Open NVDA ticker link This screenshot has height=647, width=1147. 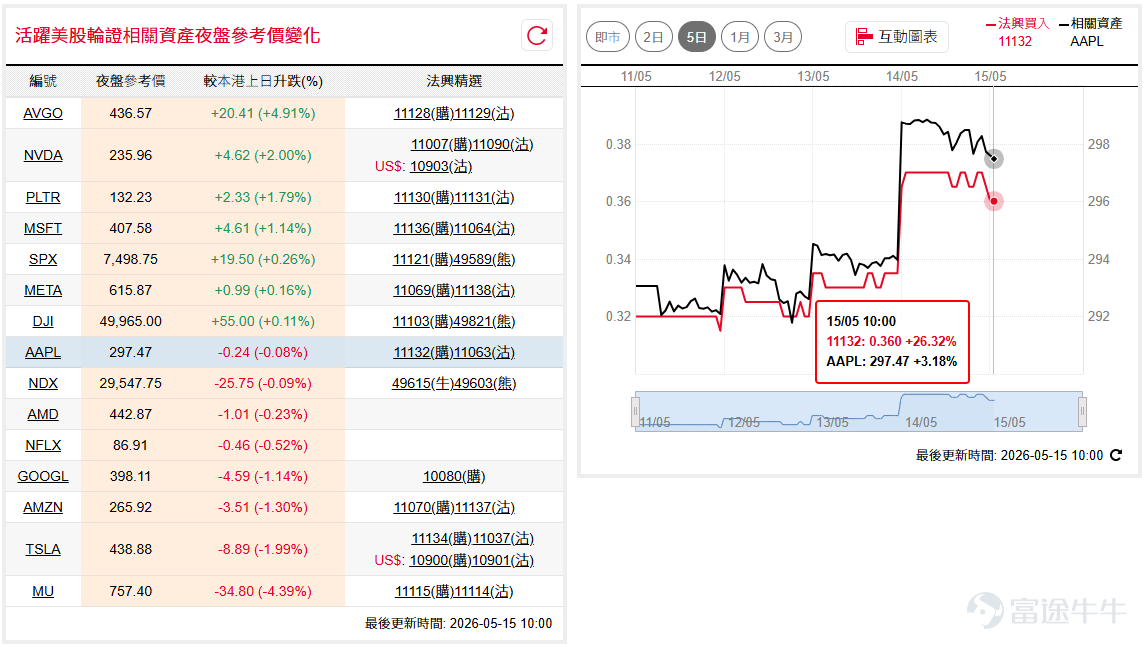(x=43, y=155)
